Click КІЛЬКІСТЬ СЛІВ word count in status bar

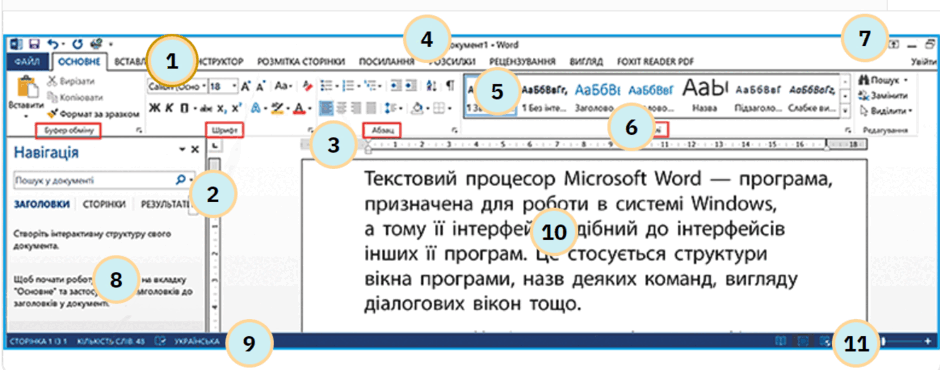(111, 341)
